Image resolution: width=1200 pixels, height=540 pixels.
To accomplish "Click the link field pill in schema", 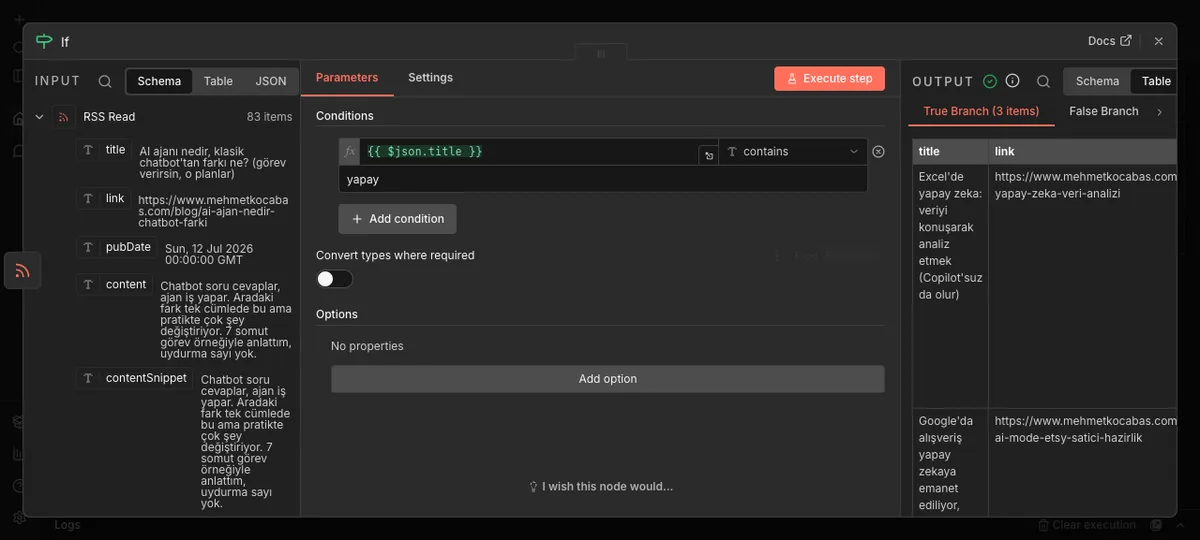I will click(x=104, y=198).
